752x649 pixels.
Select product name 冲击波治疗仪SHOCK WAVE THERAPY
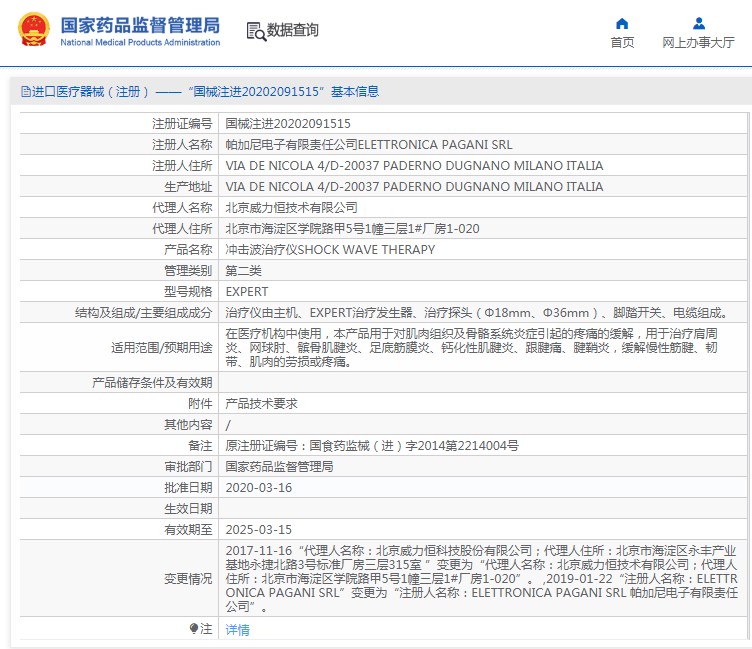[x=330, y=249]
